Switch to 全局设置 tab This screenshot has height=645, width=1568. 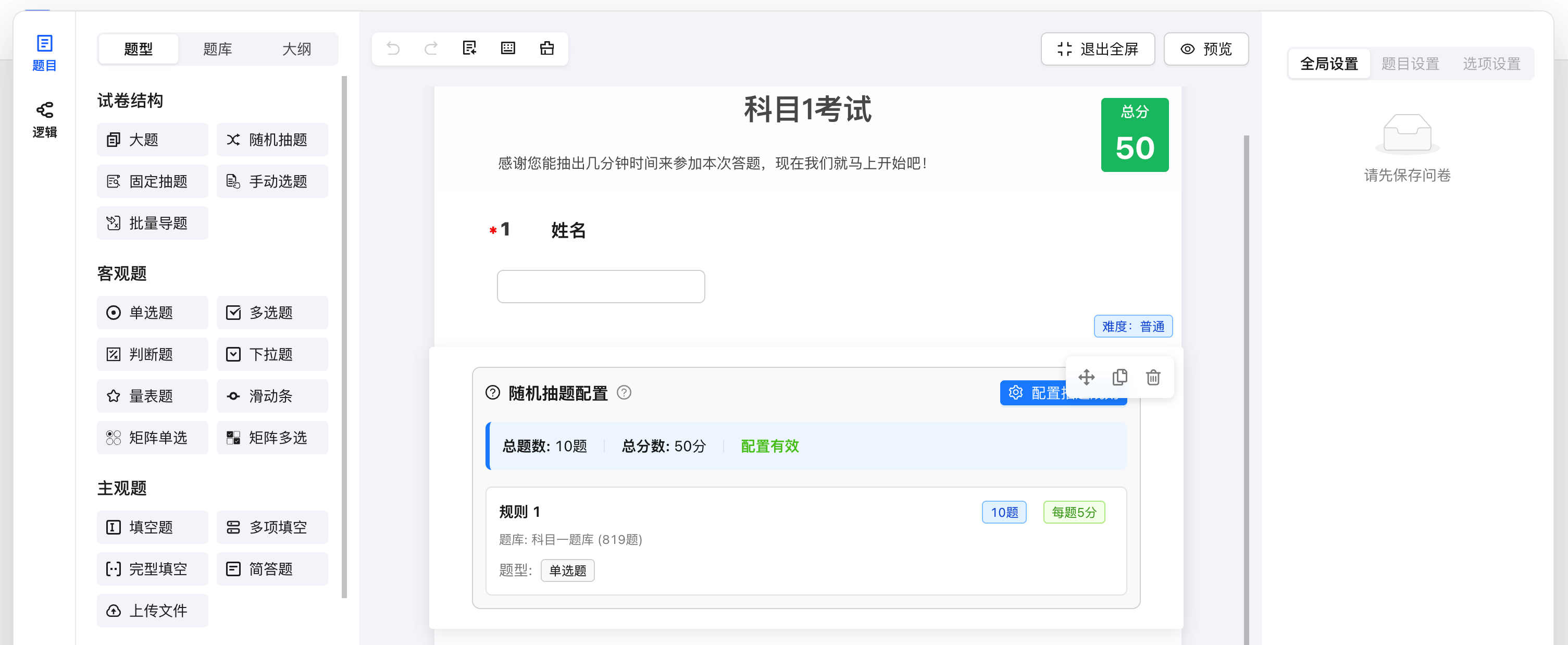[x=1329, y=64]
